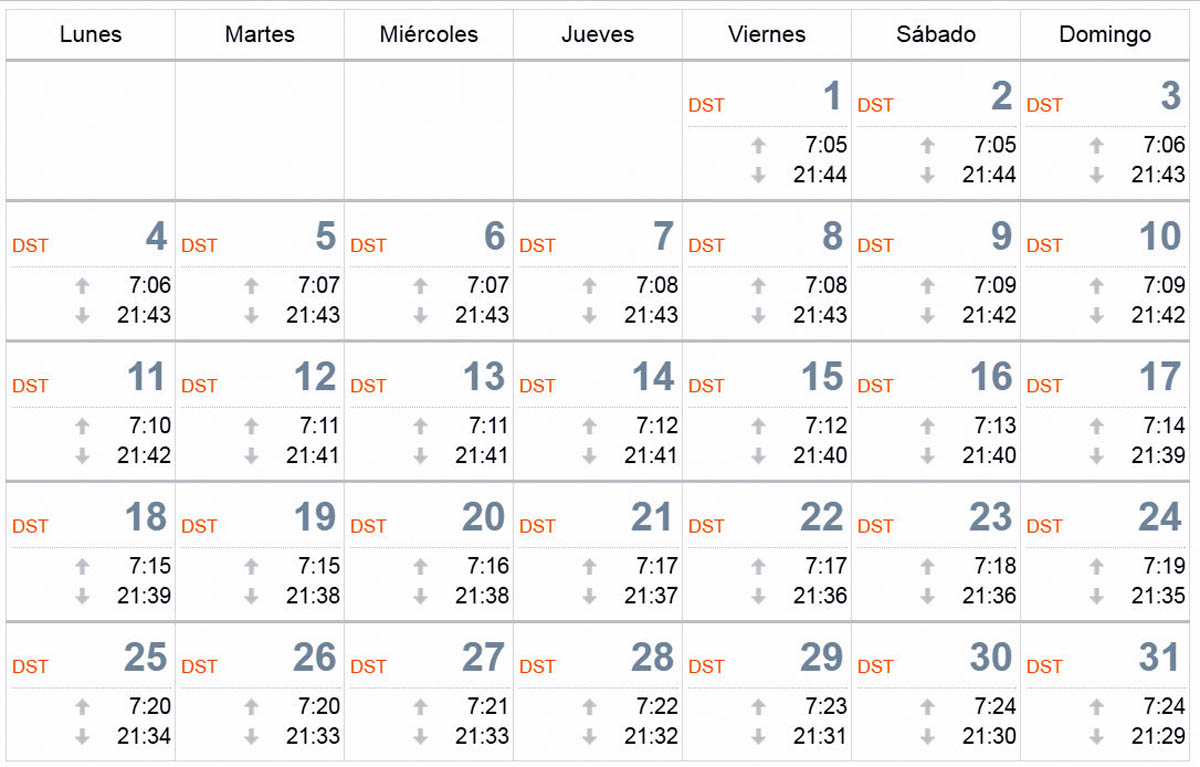Select the Domingo column header
The height and width of the screenshot is (767, 1200).
click(1105, 34)
